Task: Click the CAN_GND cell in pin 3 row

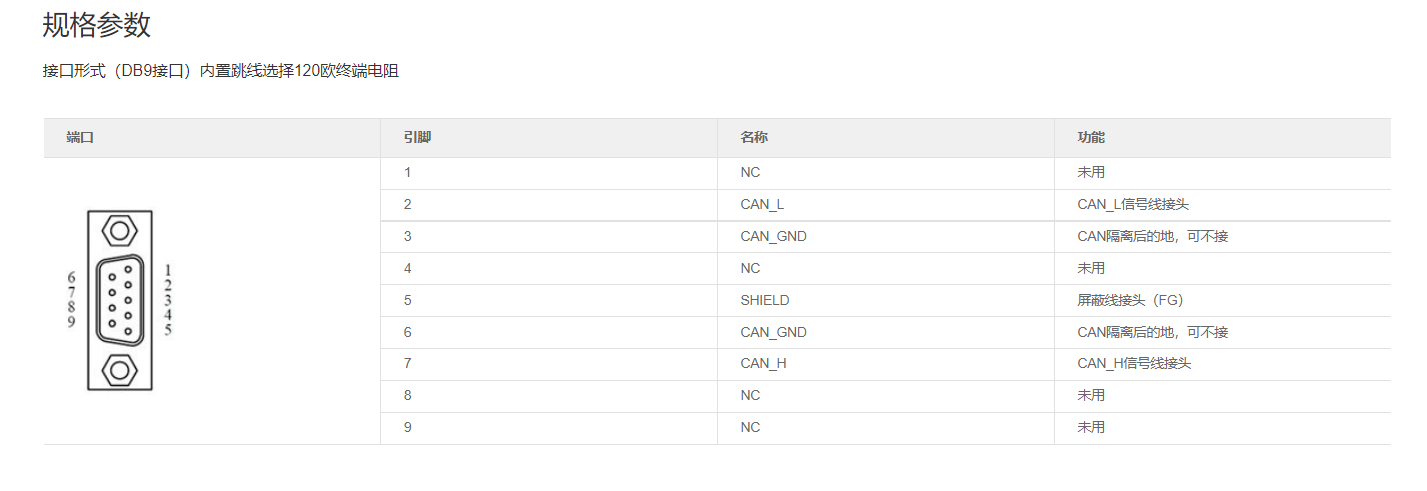Action: [773, 236]
